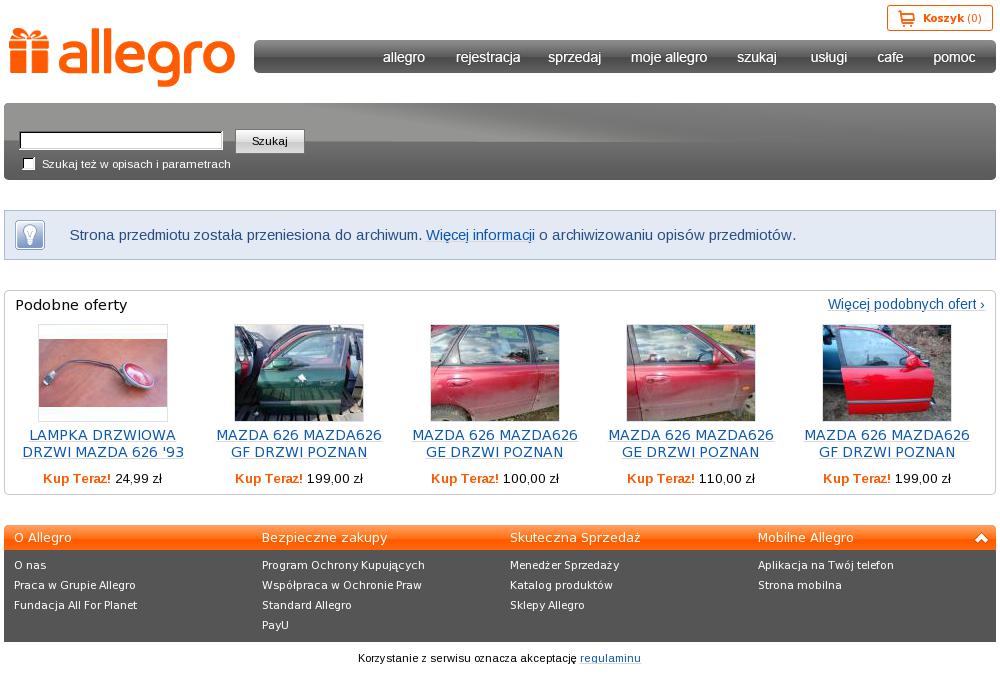Screen dimensions: 1000x678
Task: Collapse the footer with the up arrow
Action: [x=981, y=538]
